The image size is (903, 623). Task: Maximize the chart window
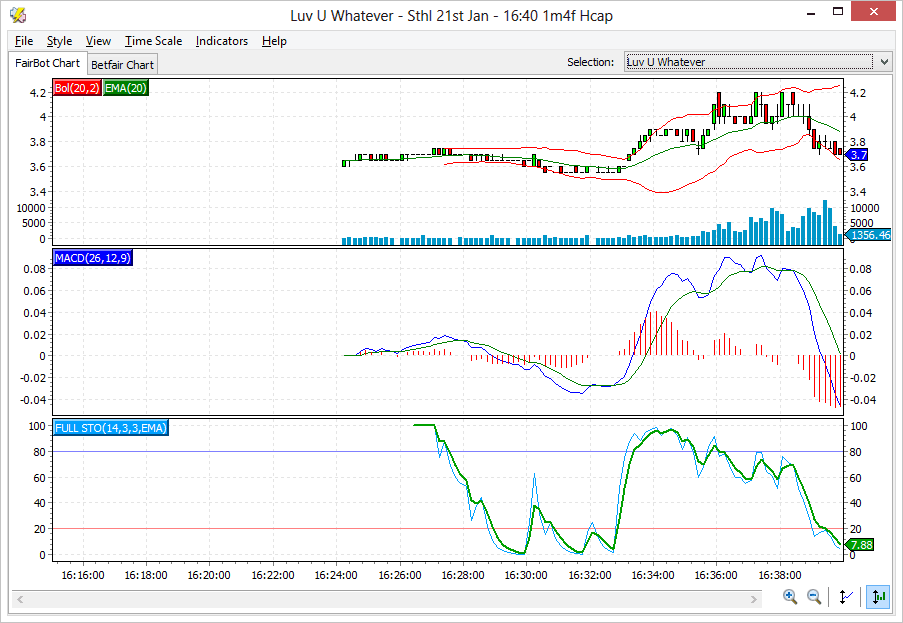coord(838,12)
